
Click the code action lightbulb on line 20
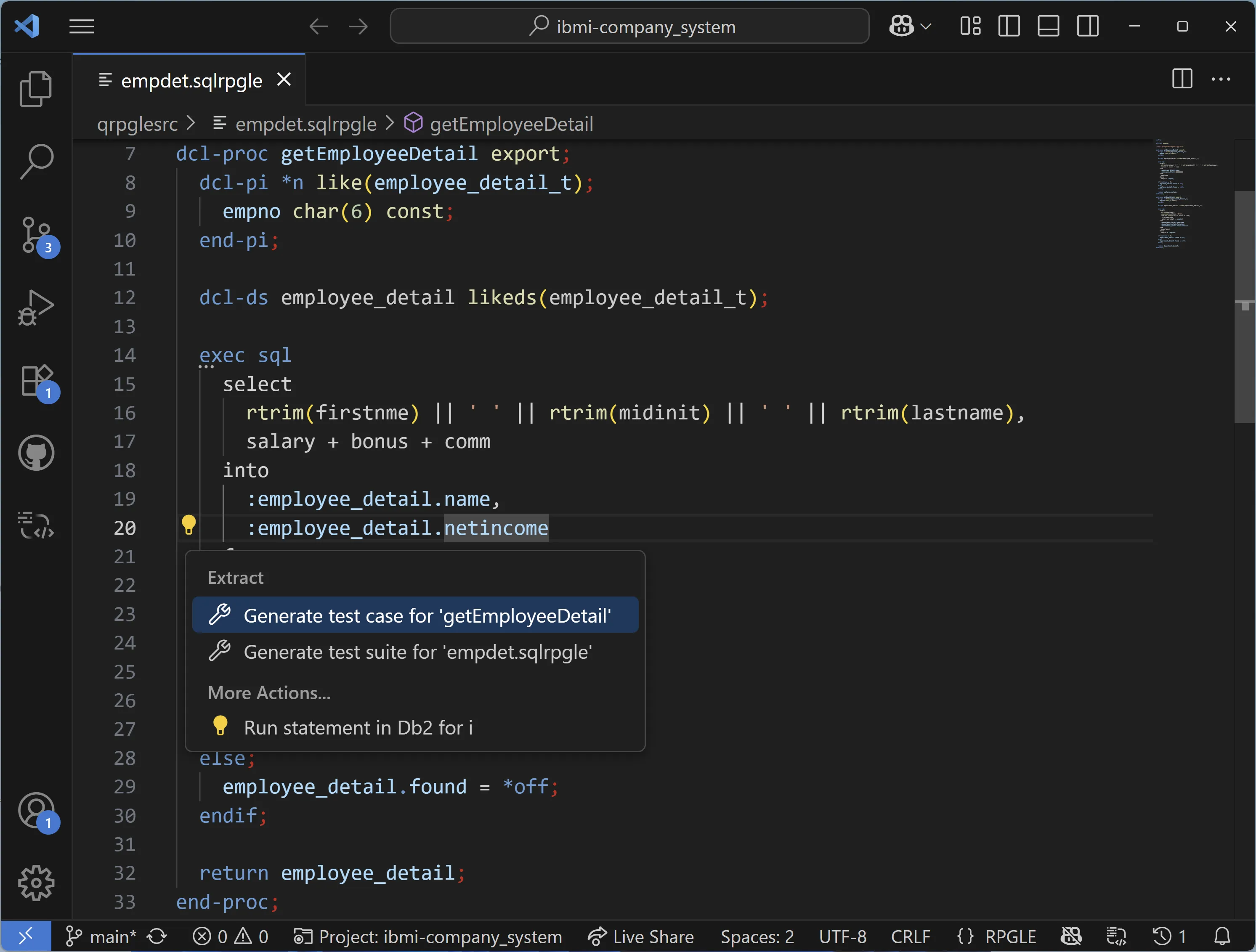(x=189, y=526)
